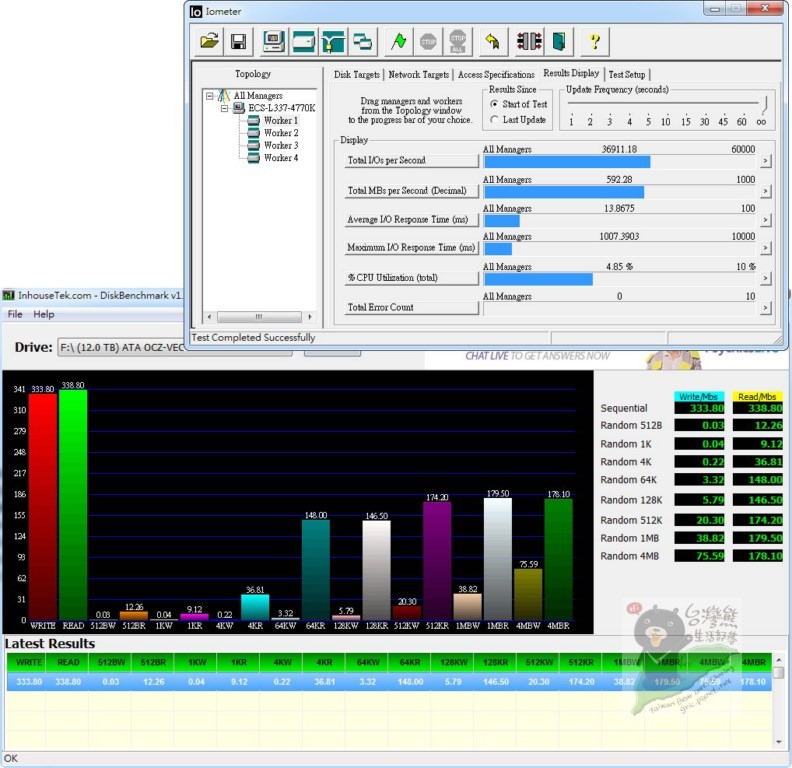Image resolution: width=792 pixels, height=768 pixels.
Task: Click the Save configuration floppy disk icon
Action: pyautogui.click(x=238, y=41)
